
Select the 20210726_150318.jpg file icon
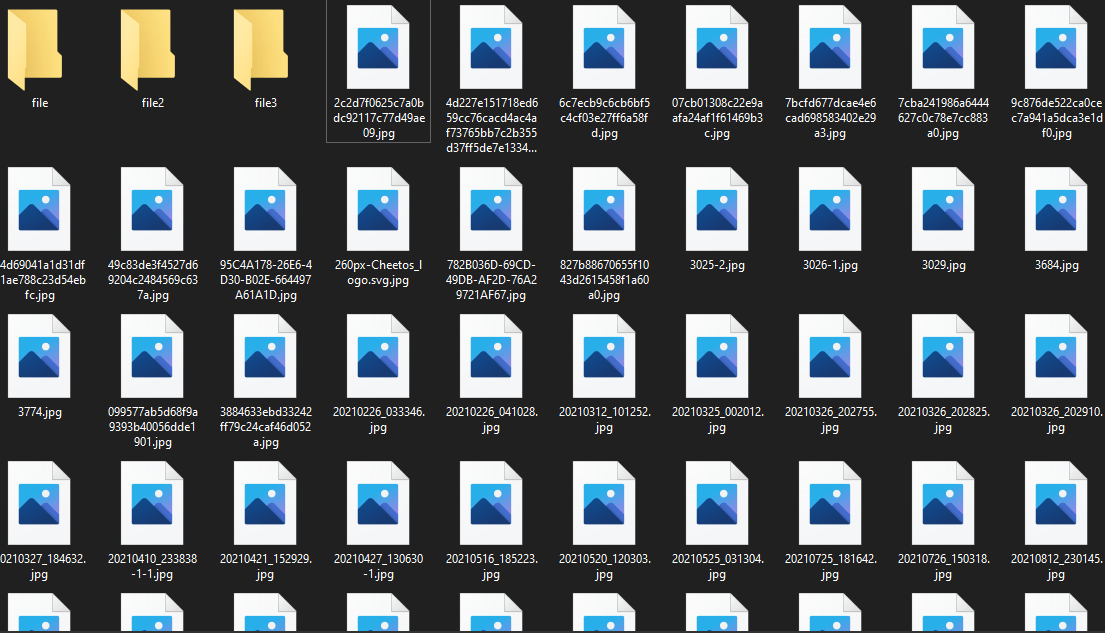(x=943, y=503)
